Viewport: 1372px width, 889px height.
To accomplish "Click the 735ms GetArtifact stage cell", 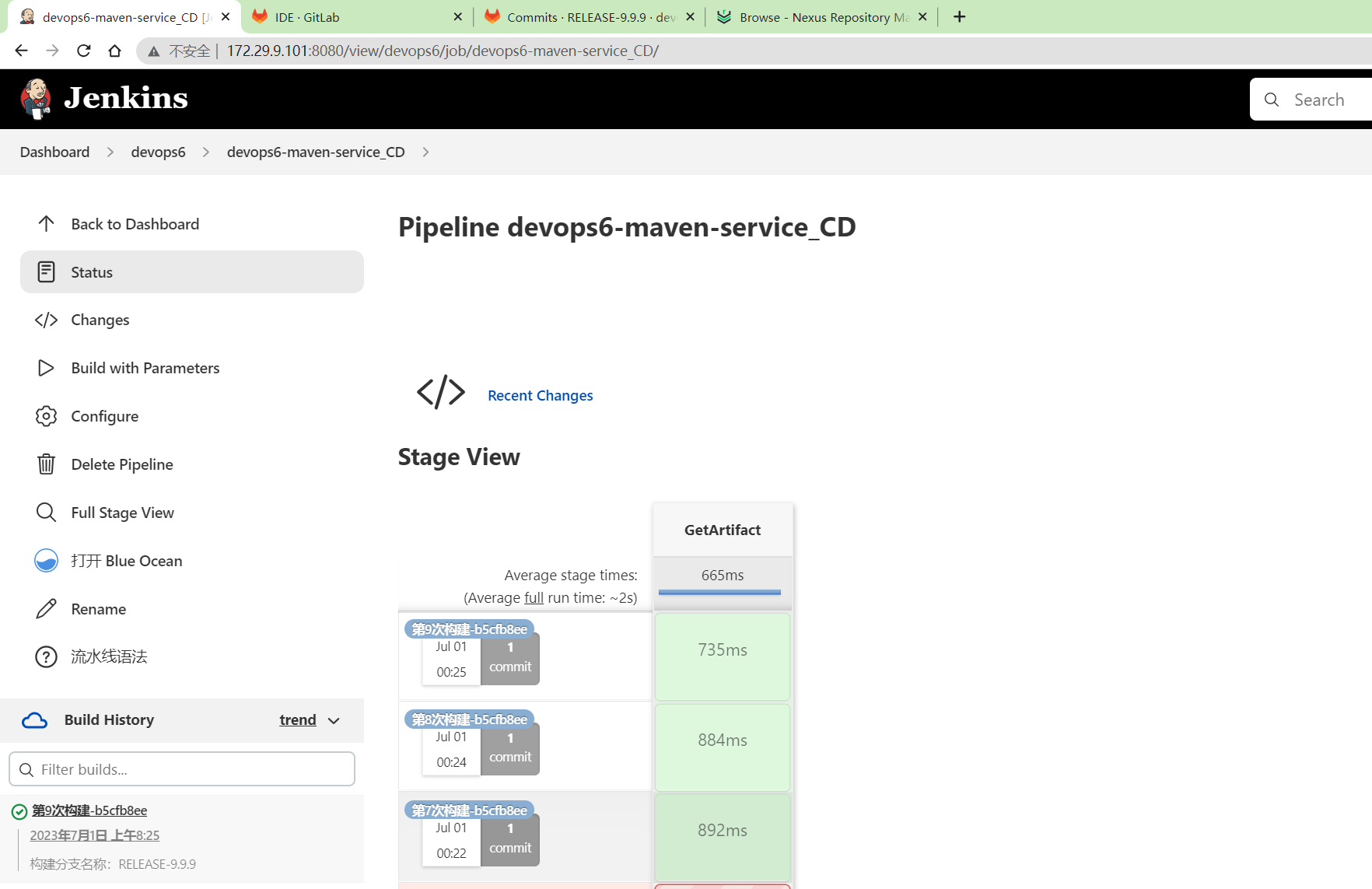I will click(x=723, y=656).
